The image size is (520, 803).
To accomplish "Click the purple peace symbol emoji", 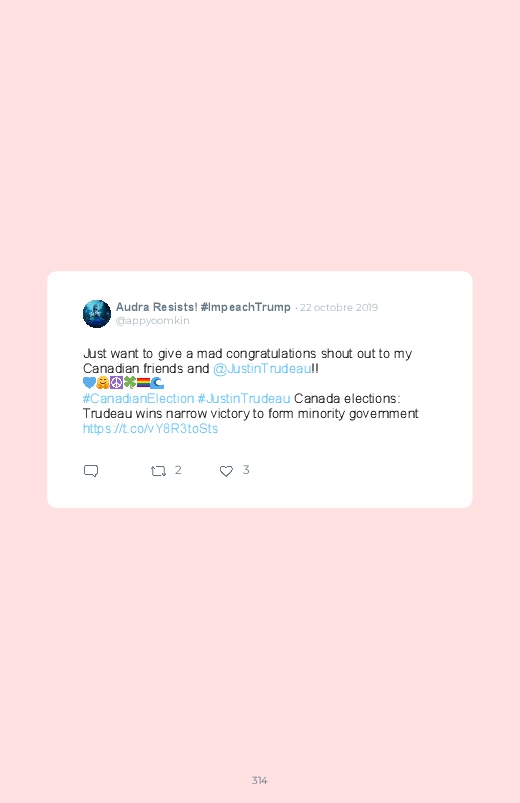I will 116,383.
